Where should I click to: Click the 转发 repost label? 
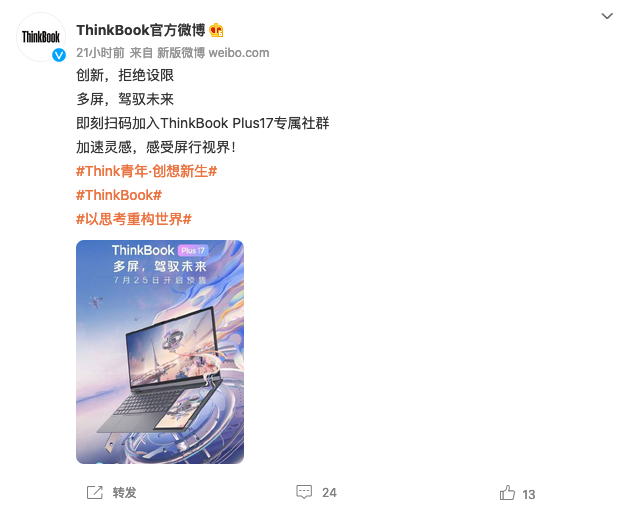coord(124,493)
